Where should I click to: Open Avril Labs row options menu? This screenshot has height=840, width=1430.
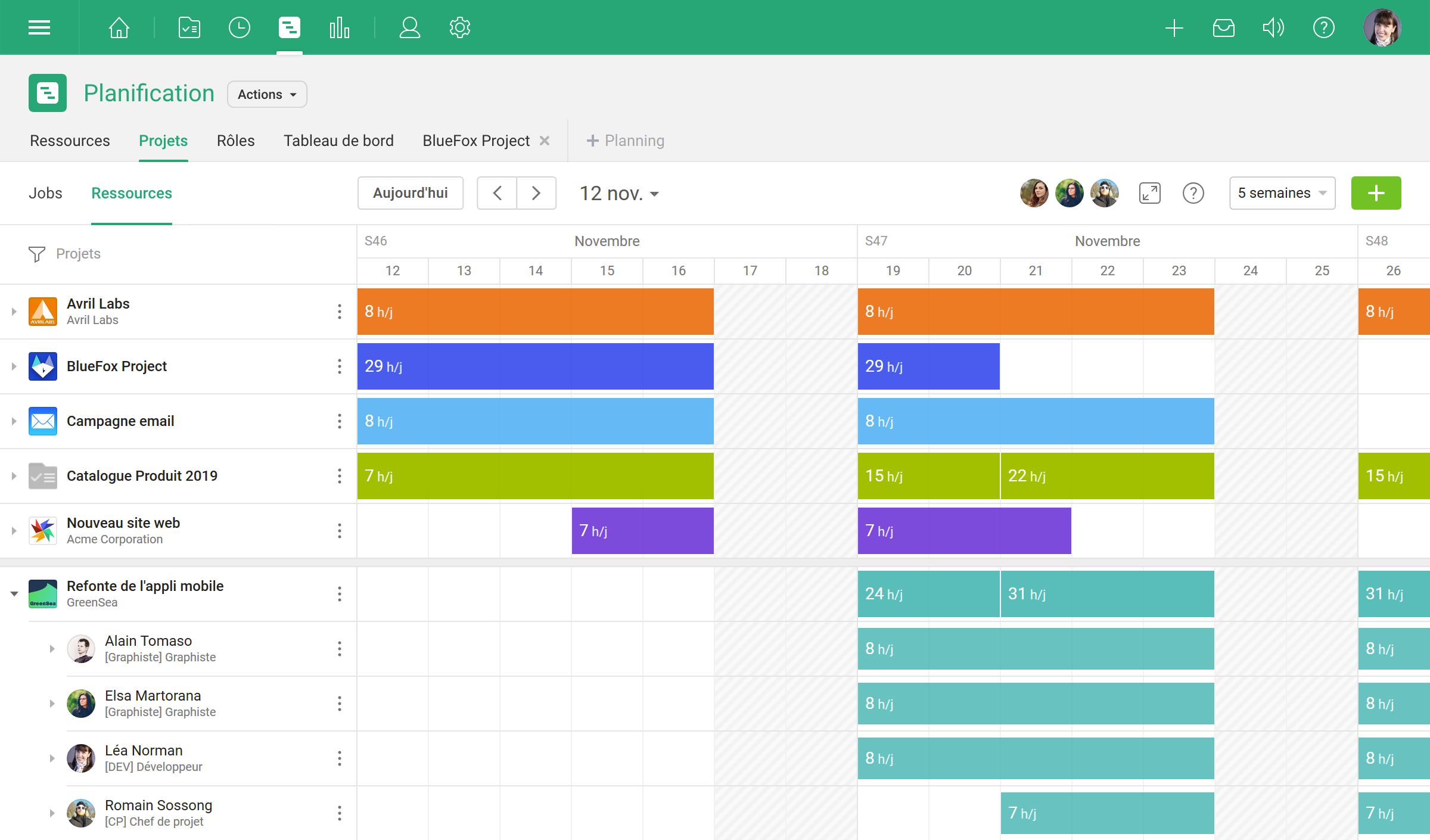pyautogui.click(x=340, y=312)
